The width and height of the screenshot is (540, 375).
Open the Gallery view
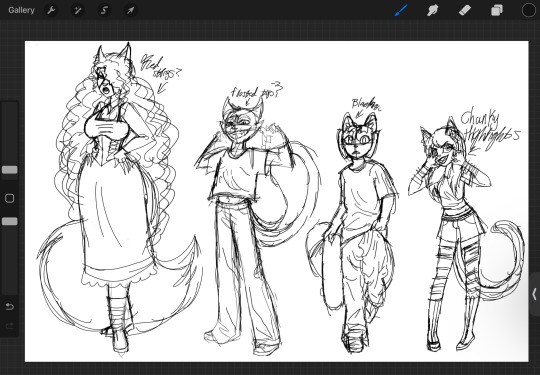pos(21,10)
